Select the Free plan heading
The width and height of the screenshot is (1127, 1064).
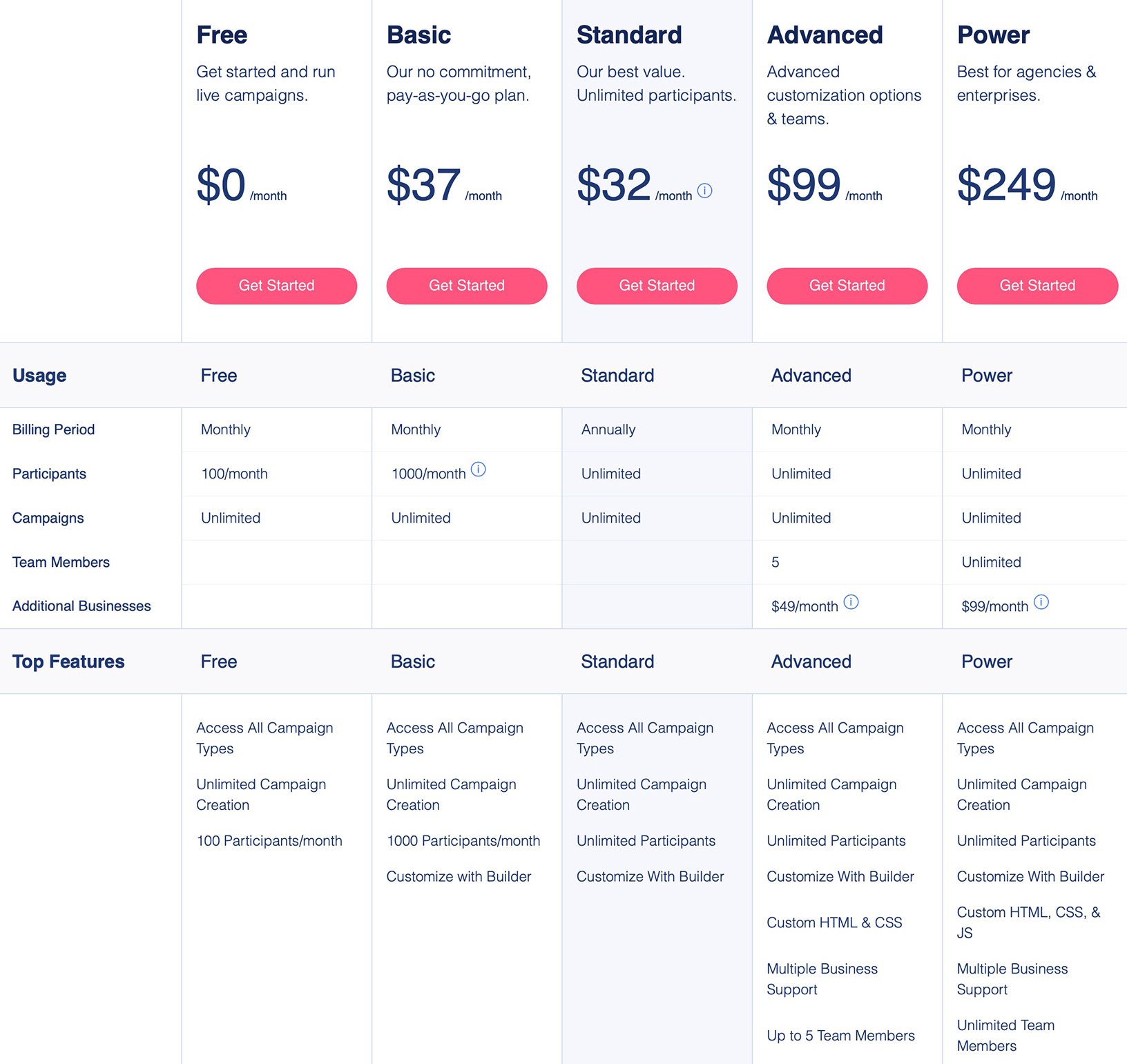pos(221,35)
